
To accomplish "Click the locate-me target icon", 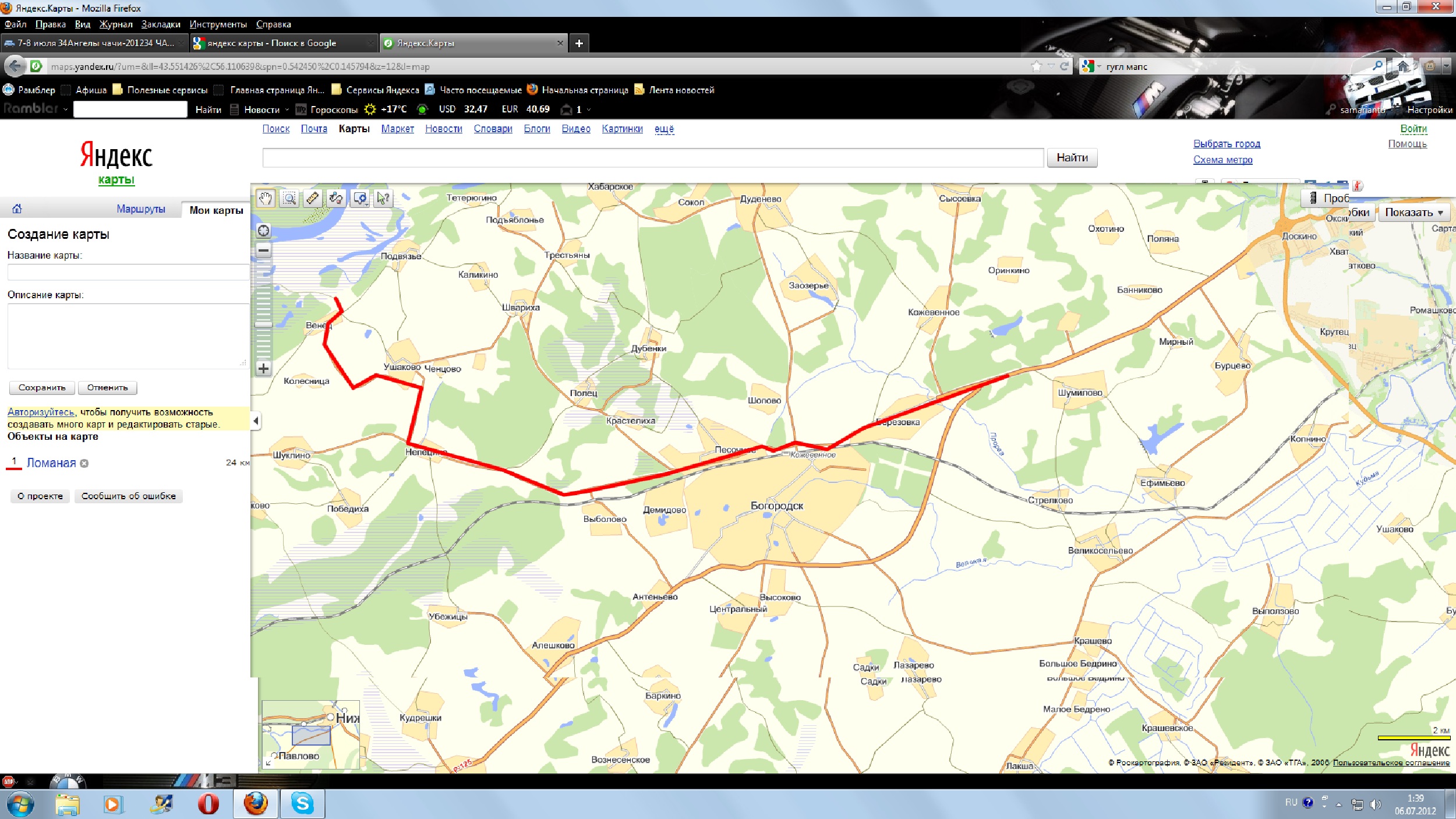I will (264, 231).
